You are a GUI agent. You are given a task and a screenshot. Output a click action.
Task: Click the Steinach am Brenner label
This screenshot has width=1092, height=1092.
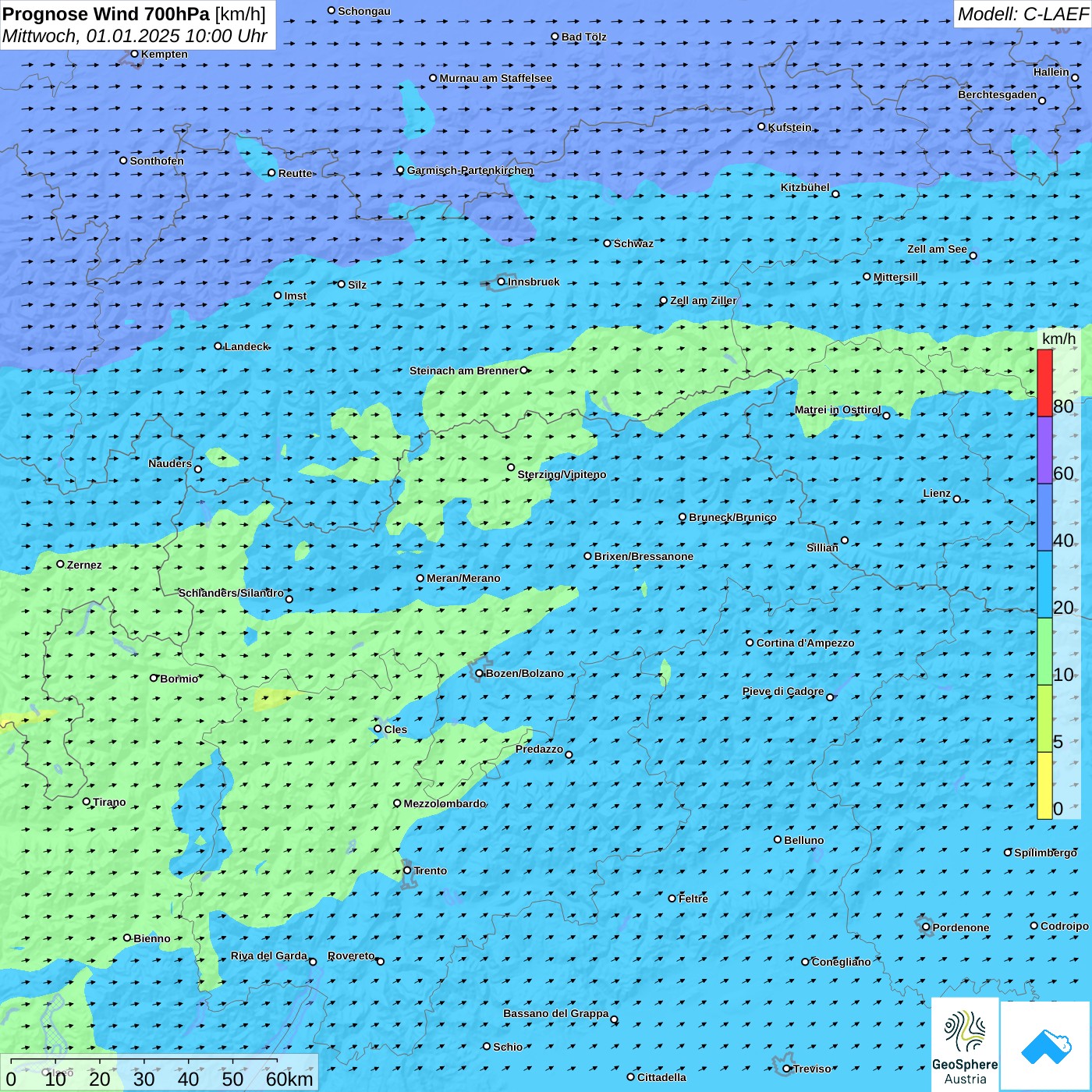tap(463, 370)
